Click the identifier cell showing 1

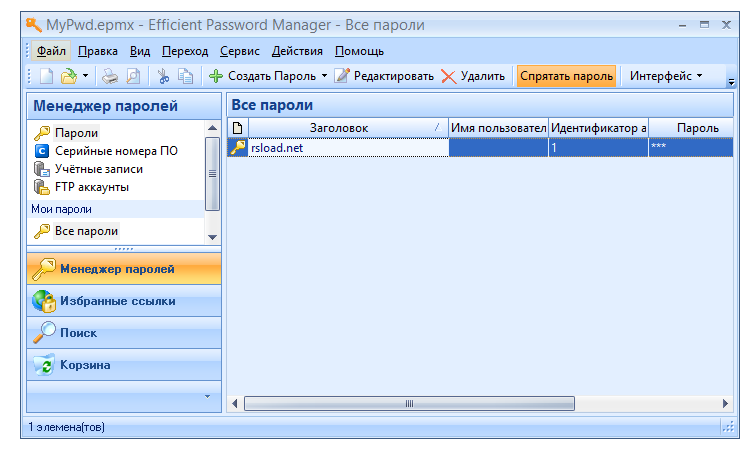[x=598, y=148]
